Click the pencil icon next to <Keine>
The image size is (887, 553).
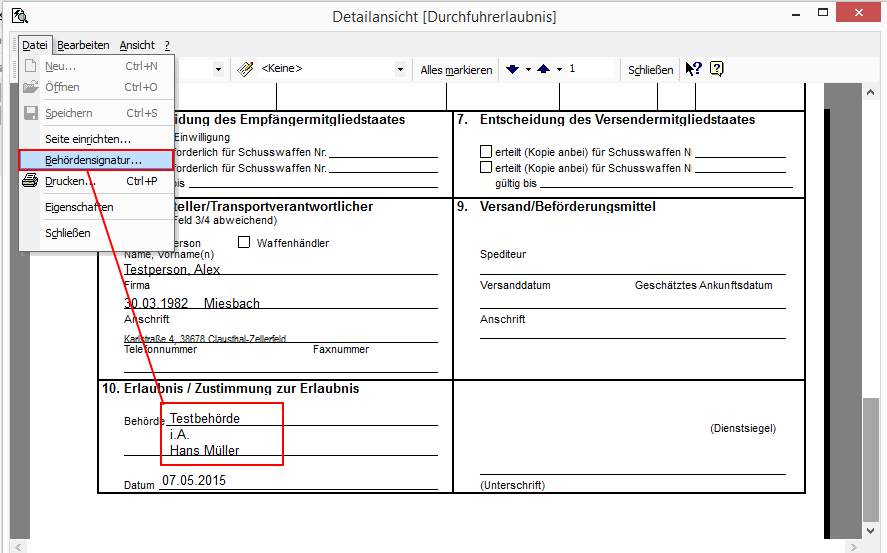click(x=245, y=69)
